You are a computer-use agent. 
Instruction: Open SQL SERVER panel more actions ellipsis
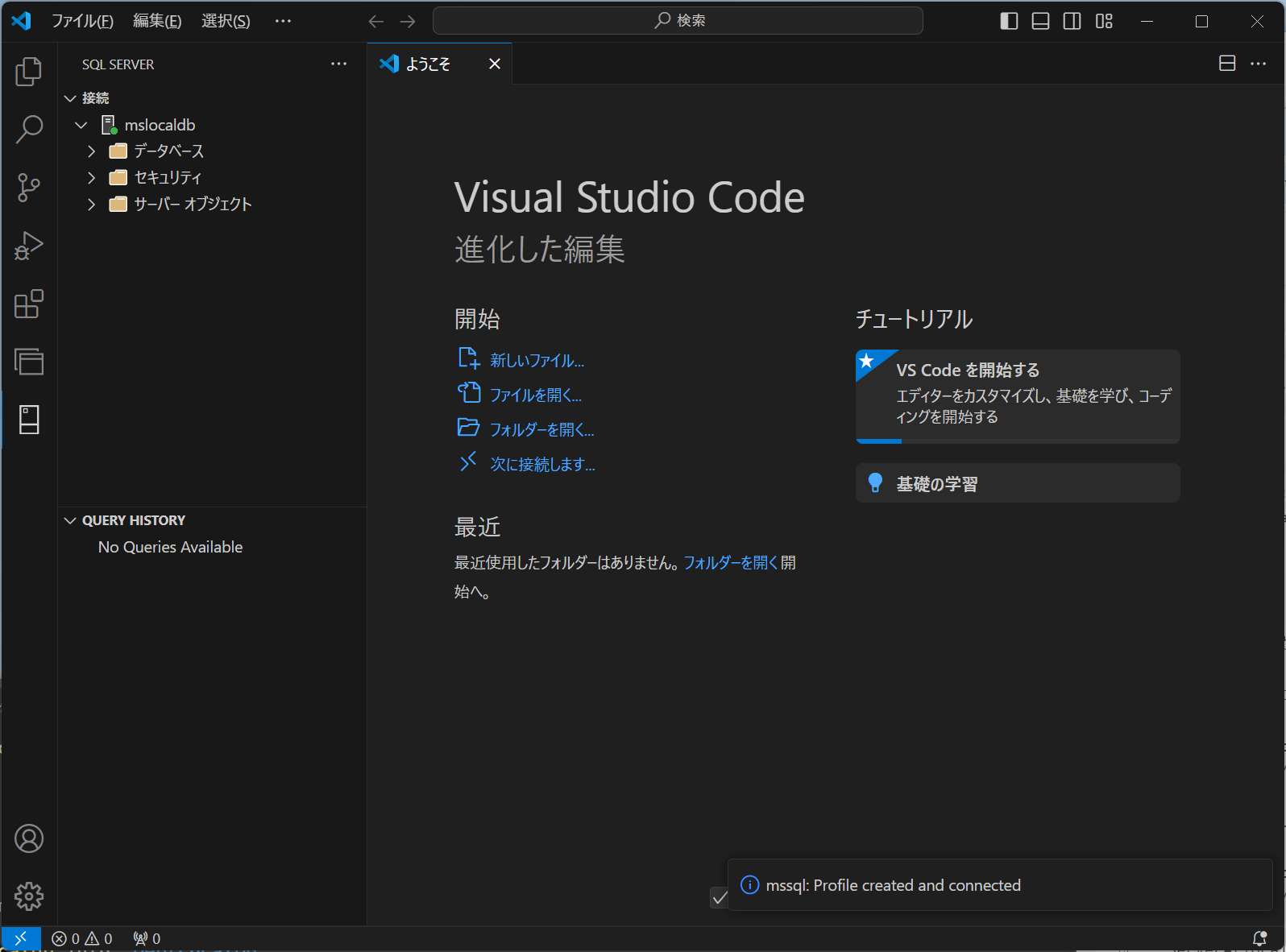pos(339,64)
